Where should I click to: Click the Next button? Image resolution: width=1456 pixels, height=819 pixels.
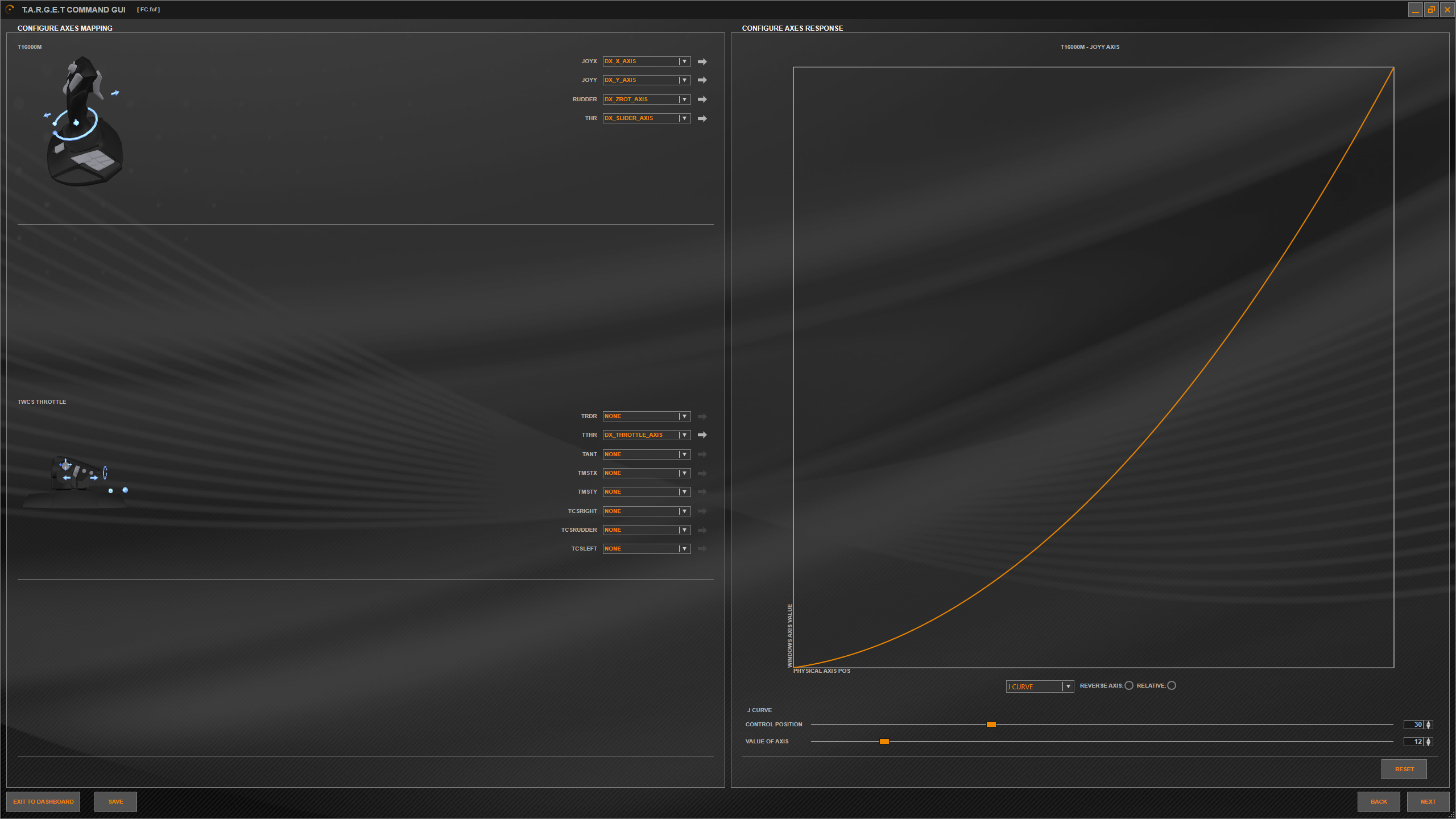click(1428, 802)
